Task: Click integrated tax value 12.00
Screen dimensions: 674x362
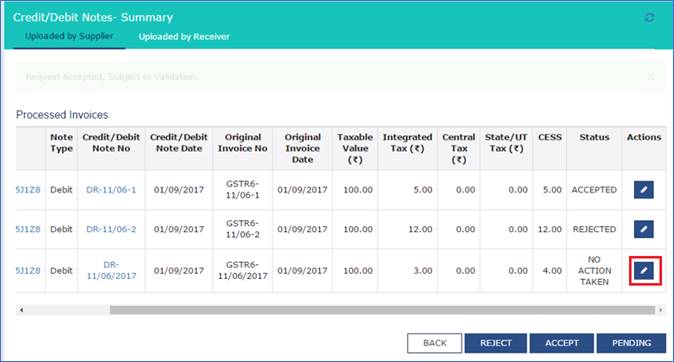Action: point(420,229)
